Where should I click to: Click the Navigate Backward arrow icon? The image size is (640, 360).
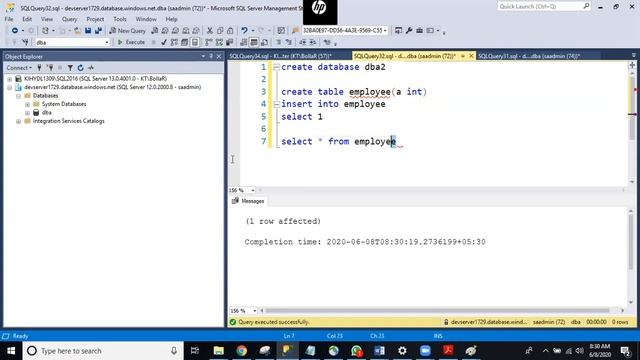[x=15, y=31]
